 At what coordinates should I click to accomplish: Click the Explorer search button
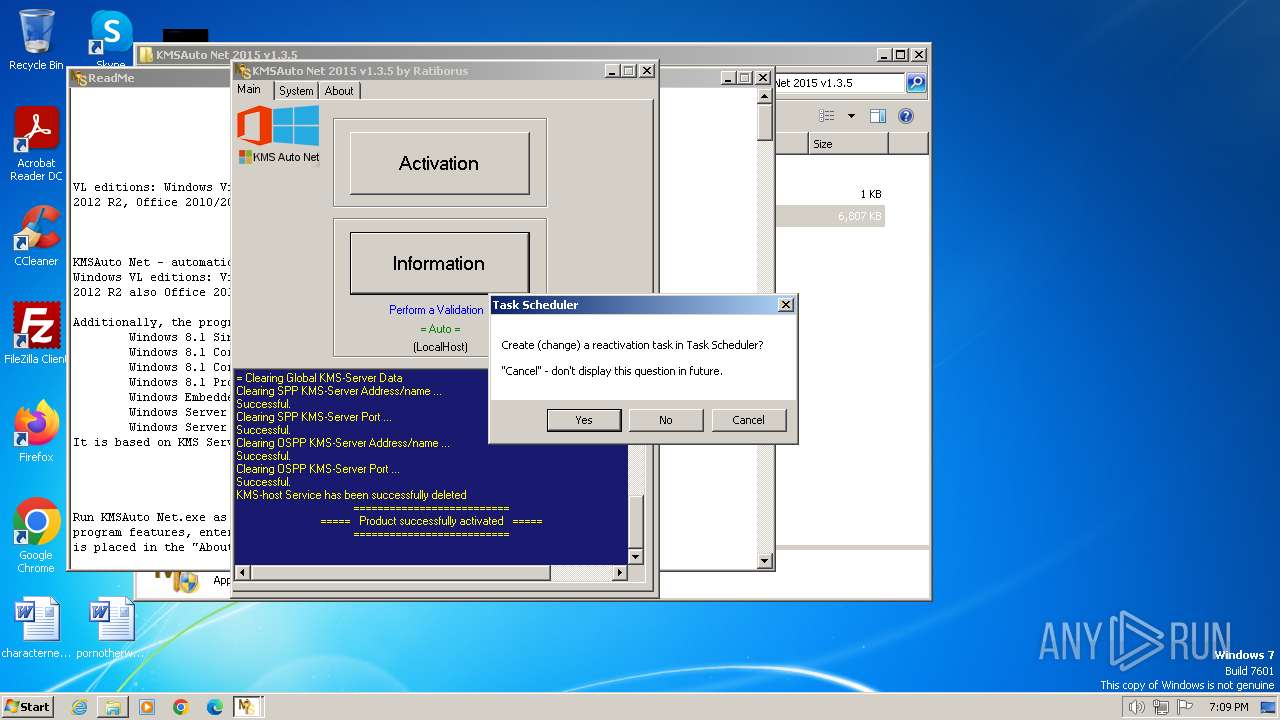915,83
